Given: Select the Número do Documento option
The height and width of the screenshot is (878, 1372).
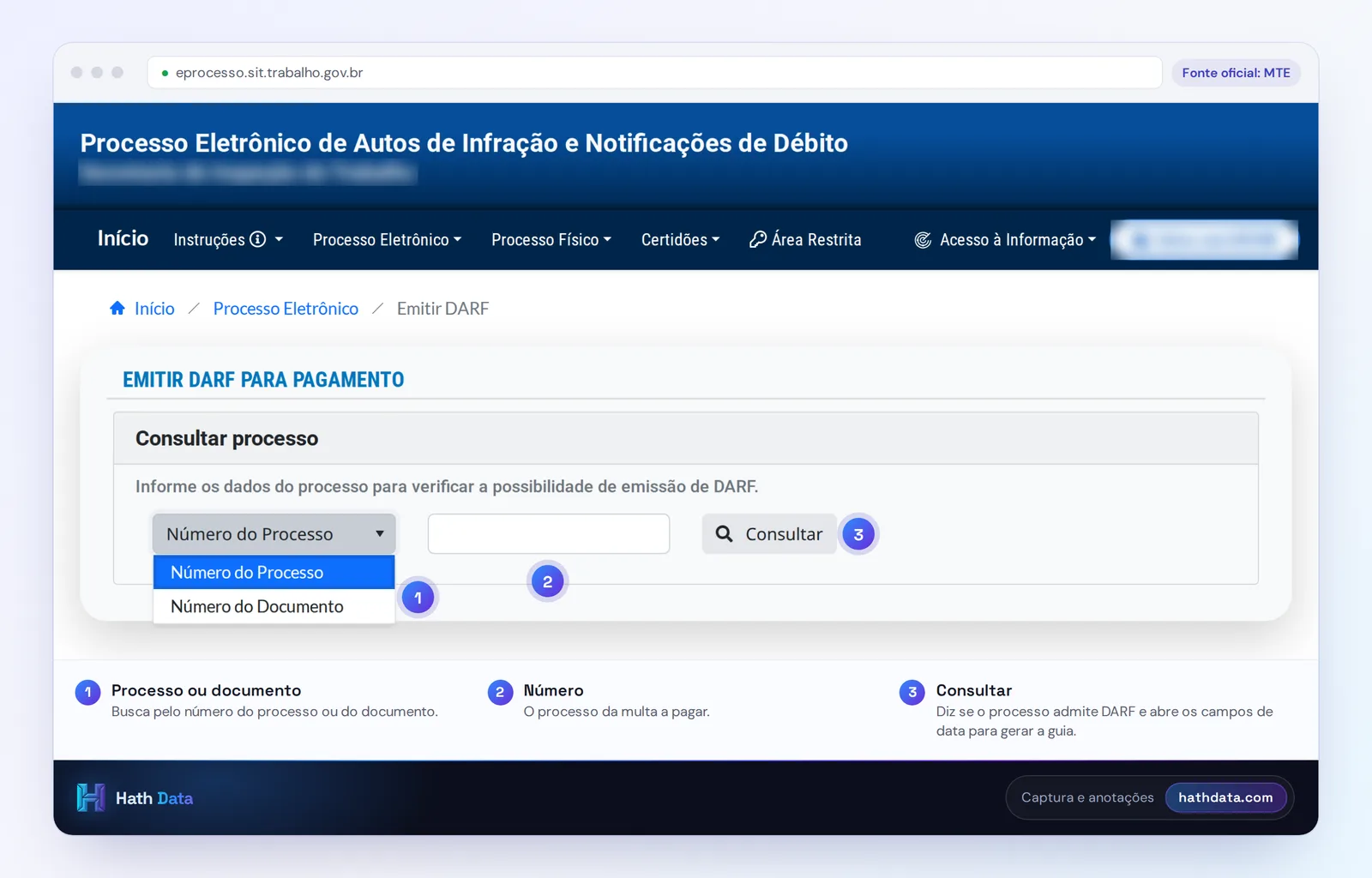Looking at the screenshot, I should click(x=274, y=606).
